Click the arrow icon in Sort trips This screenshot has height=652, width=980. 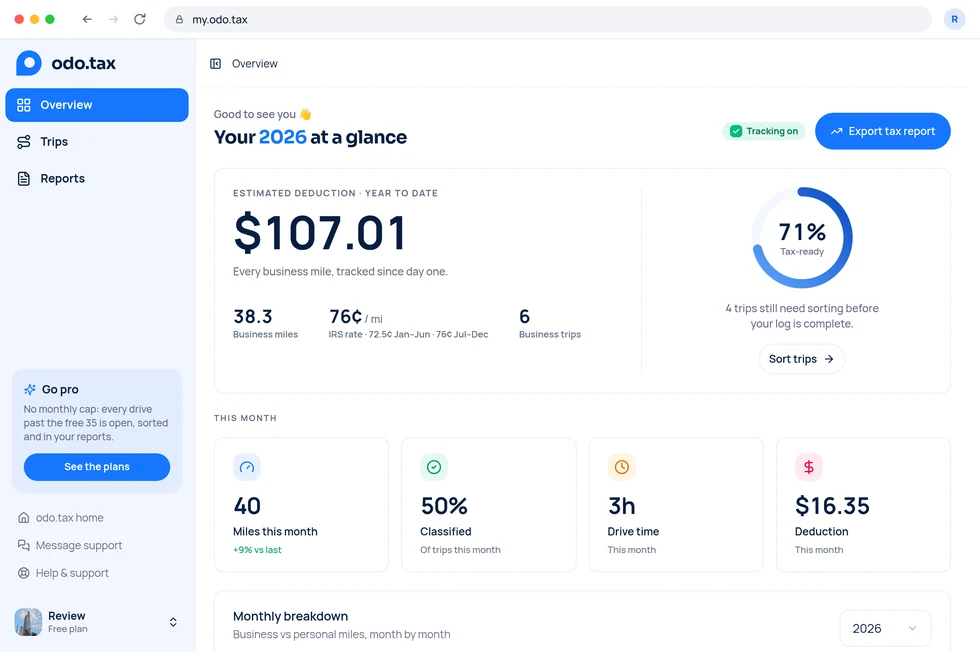pyautogui.click(x=829, y=359)
